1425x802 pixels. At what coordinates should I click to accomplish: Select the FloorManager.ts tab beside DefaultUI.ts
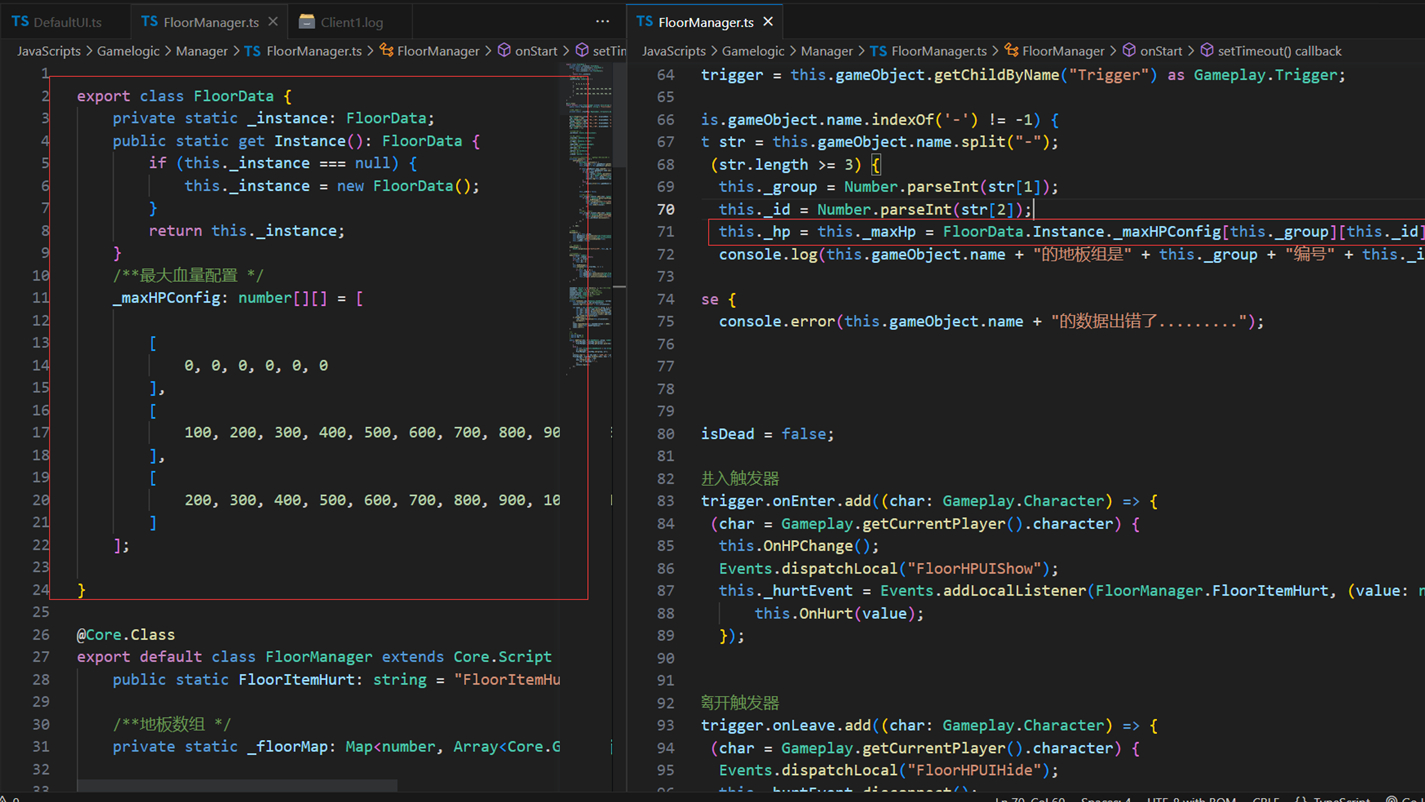point(200,21)
